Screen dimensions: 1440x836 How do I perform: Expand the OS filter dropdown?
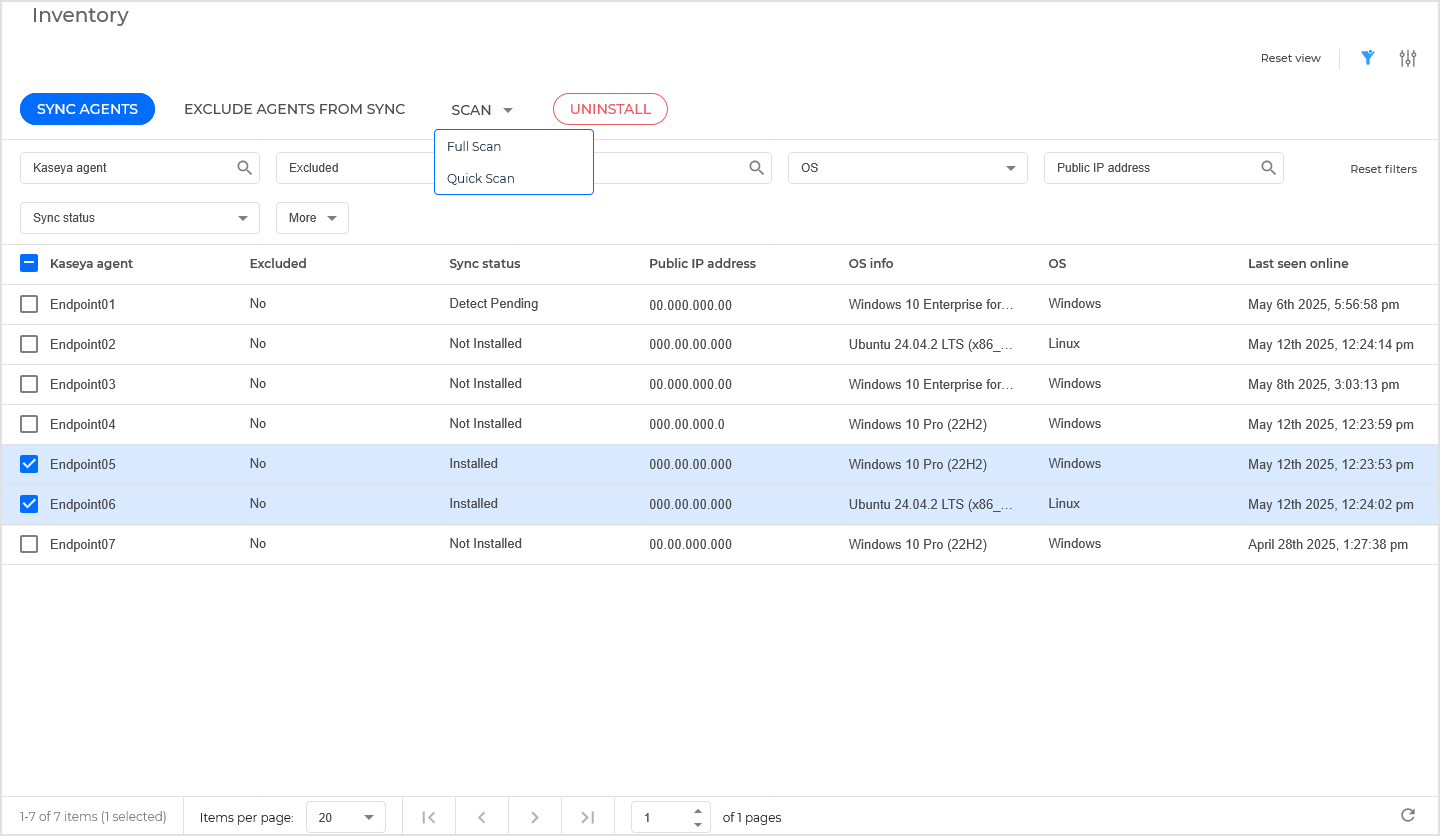(x=907, y=168)
